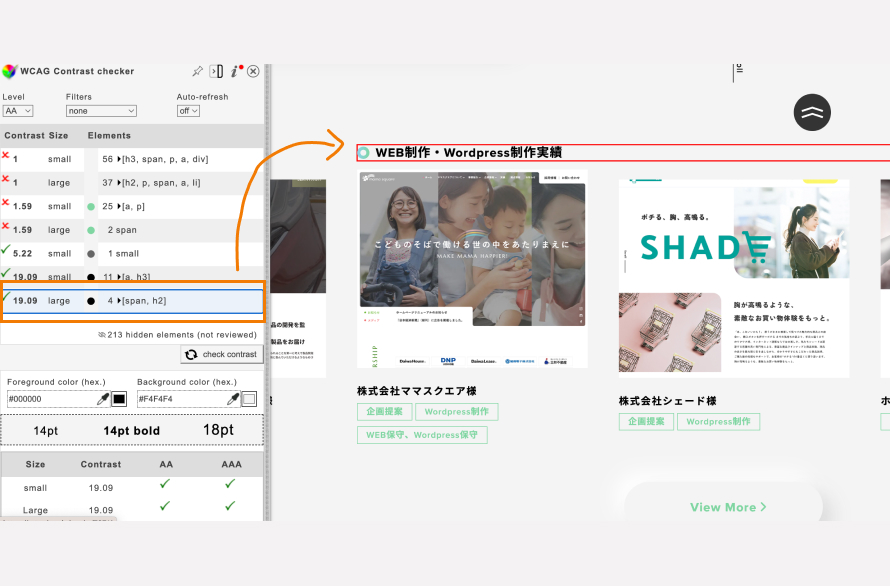Click the dock panel side icon
The height and width of the screenshot is (586, 890).
(x=216, y=72)
